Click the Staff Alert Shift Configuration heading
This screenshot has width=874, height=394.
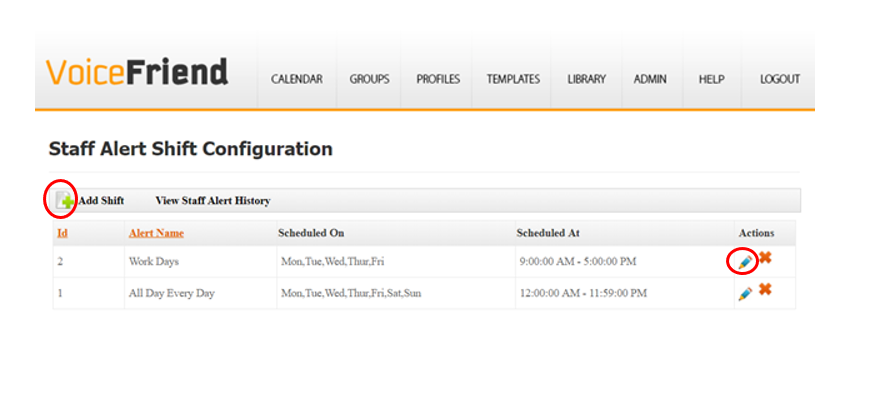[191, 149]
